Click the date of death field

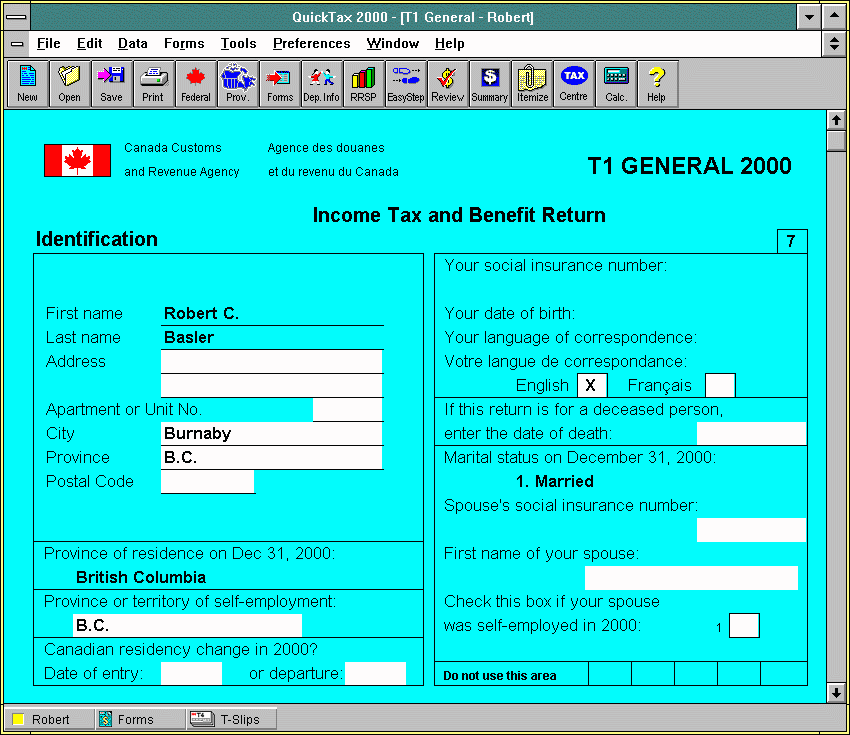751,434
